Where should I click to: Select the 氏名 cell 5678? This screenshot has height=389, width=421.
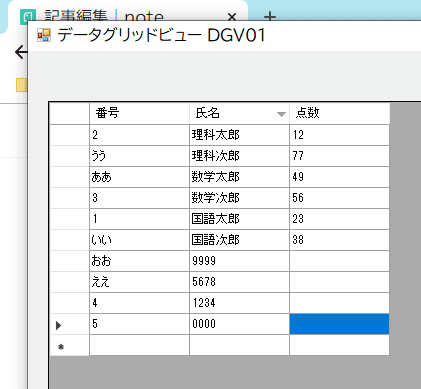(239, 282)
